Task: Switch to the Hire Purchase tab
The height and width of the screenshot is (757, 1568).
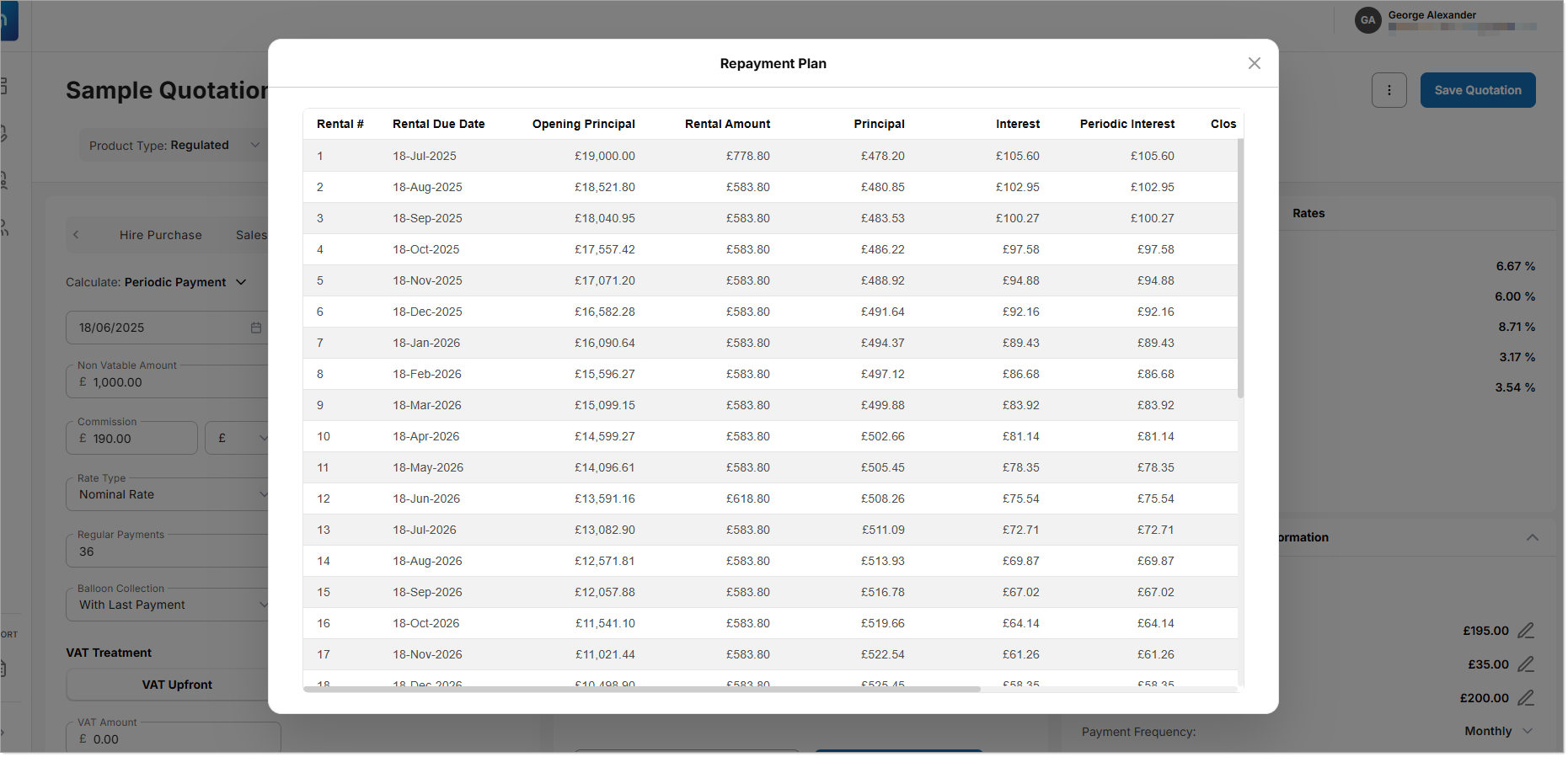Action: click(160, 235)
